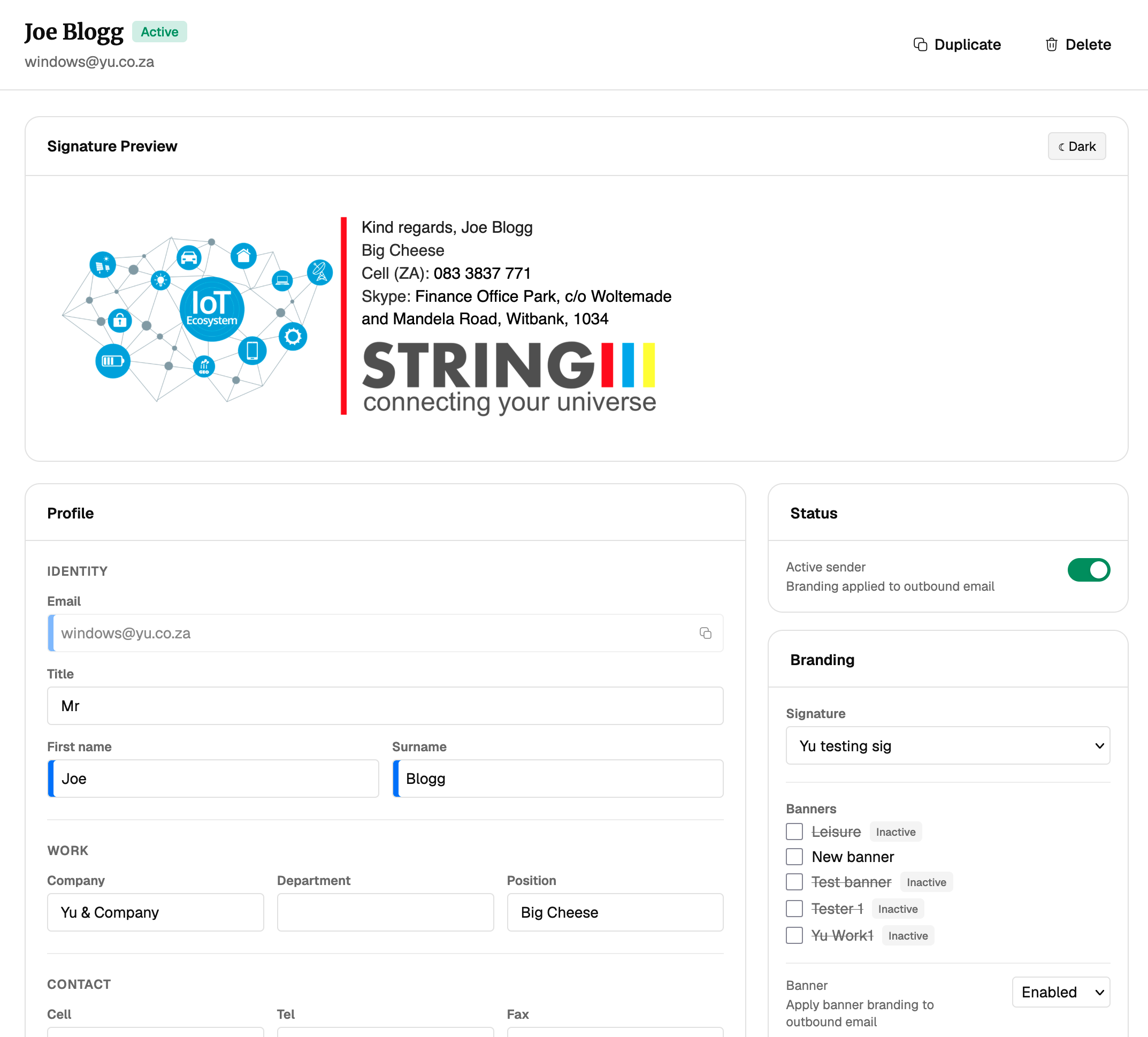Viewport: 1148px width, 1037px height.
Task: Click the green Active status badge
Action: [x=159, y=32]
